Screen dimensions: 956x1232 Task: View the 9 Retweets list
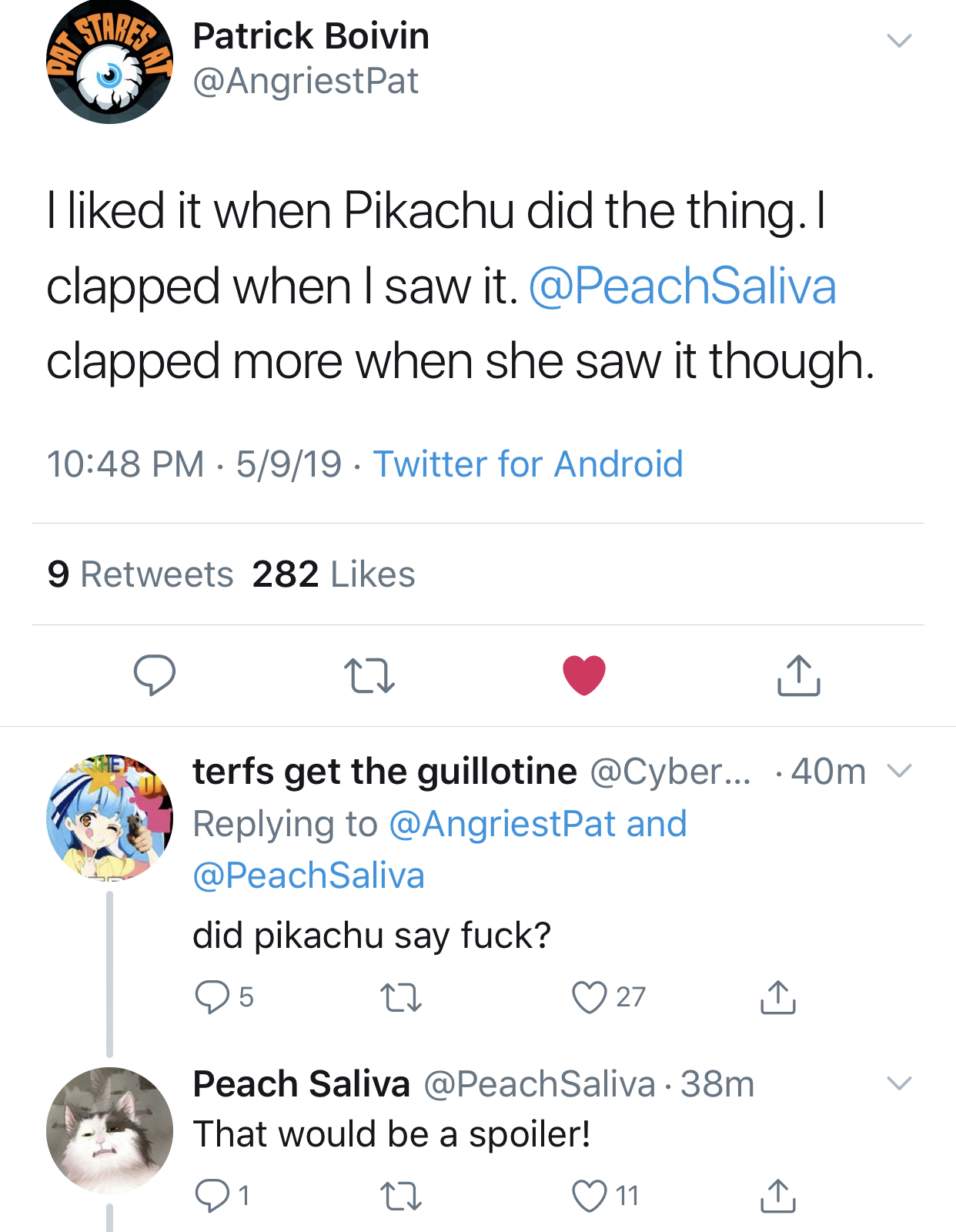[x=140, y=574]
